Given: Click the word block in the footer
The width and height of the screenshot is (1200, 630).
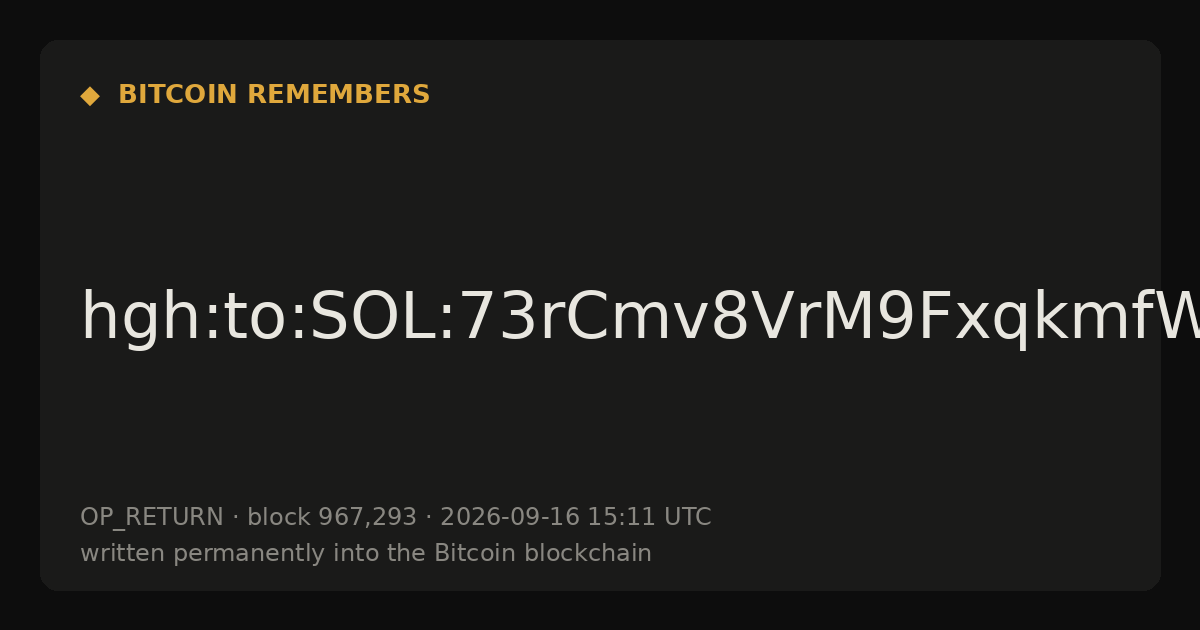Looking at the screenshot, I should point(279,517).
